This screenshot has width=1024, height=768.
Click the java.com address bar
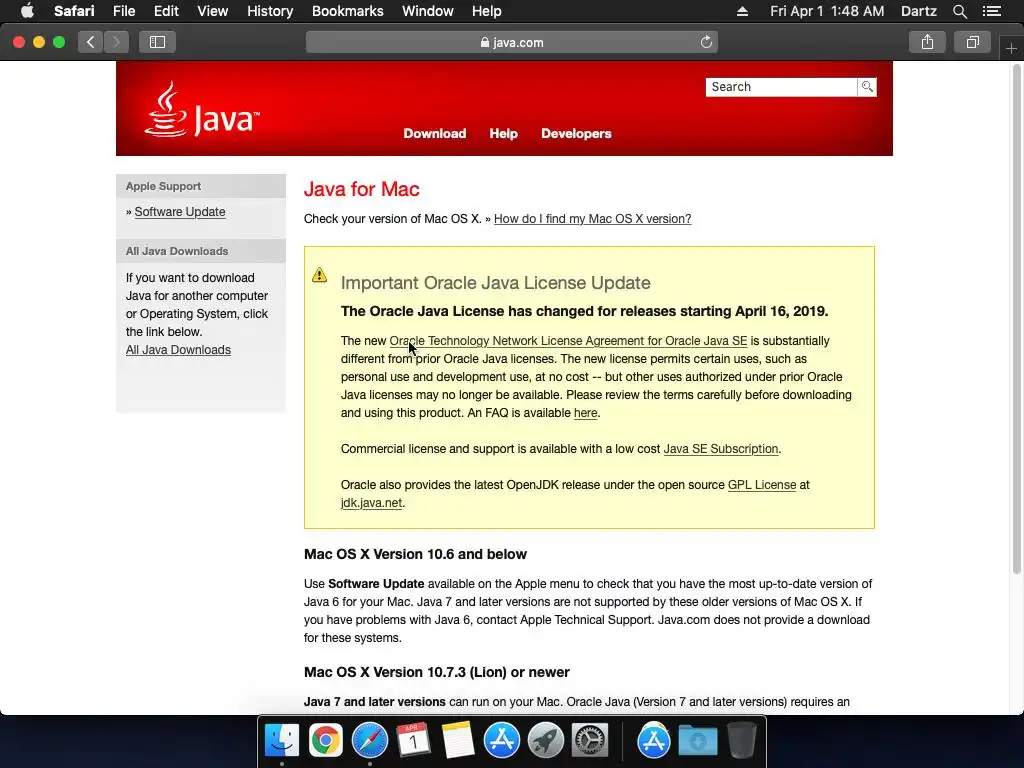point(512,42)
